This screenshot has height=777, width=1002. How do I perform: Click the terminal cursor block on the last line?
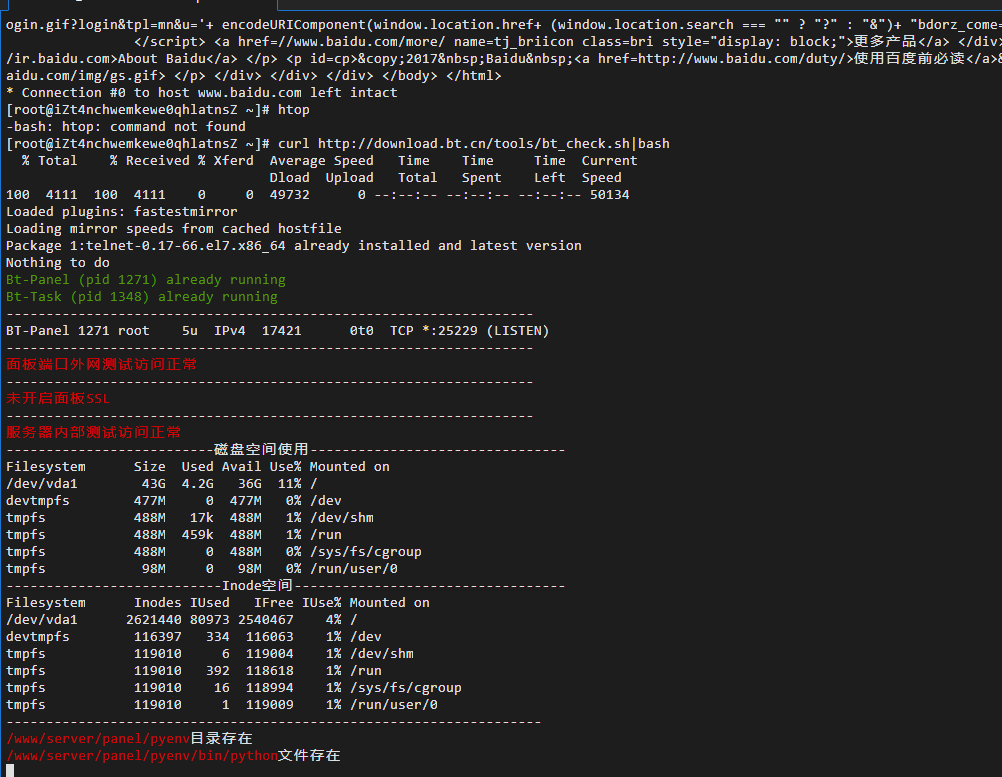click(10, 770)
